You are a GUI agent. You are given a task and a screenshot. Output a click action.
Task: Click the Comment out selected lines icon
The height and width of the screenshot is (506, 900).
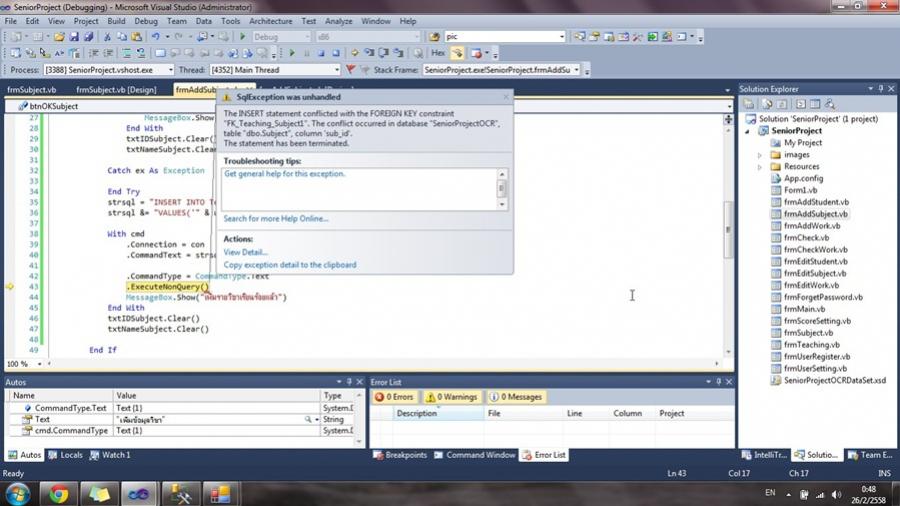pyautogui.click(x=126, y=53)
